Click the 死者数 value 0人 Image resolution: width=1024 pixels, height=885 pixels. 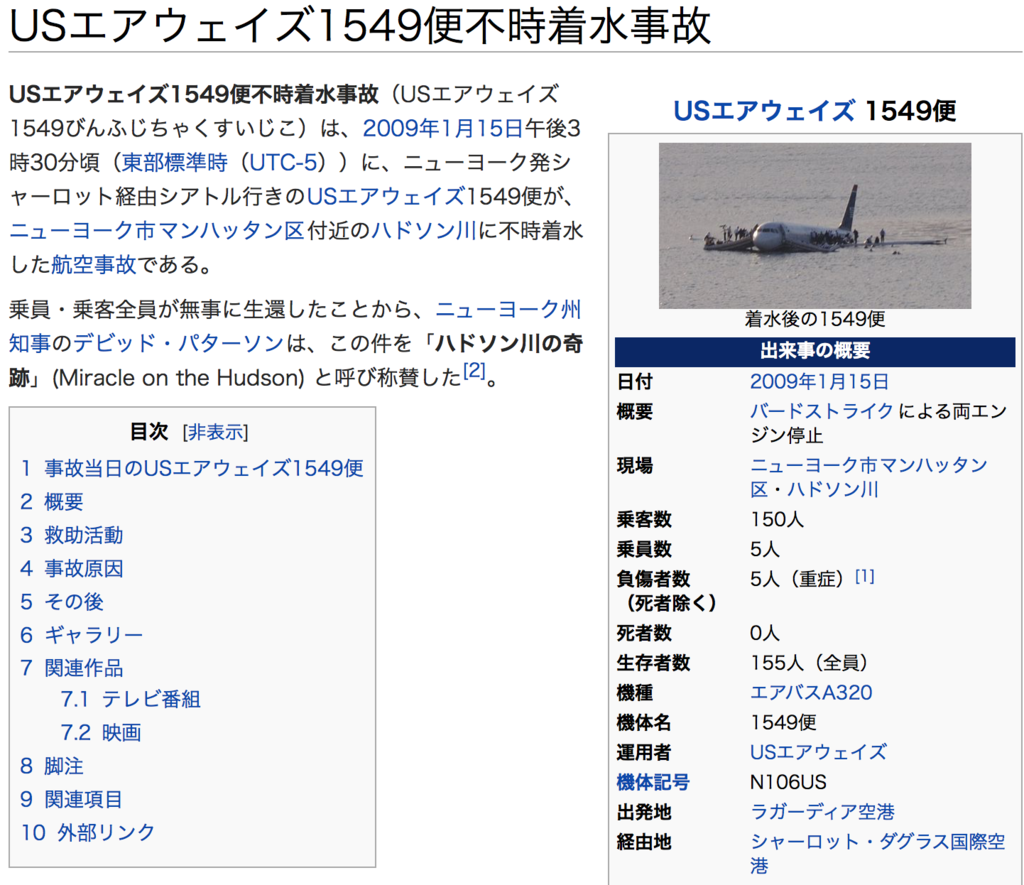[765, 633]
